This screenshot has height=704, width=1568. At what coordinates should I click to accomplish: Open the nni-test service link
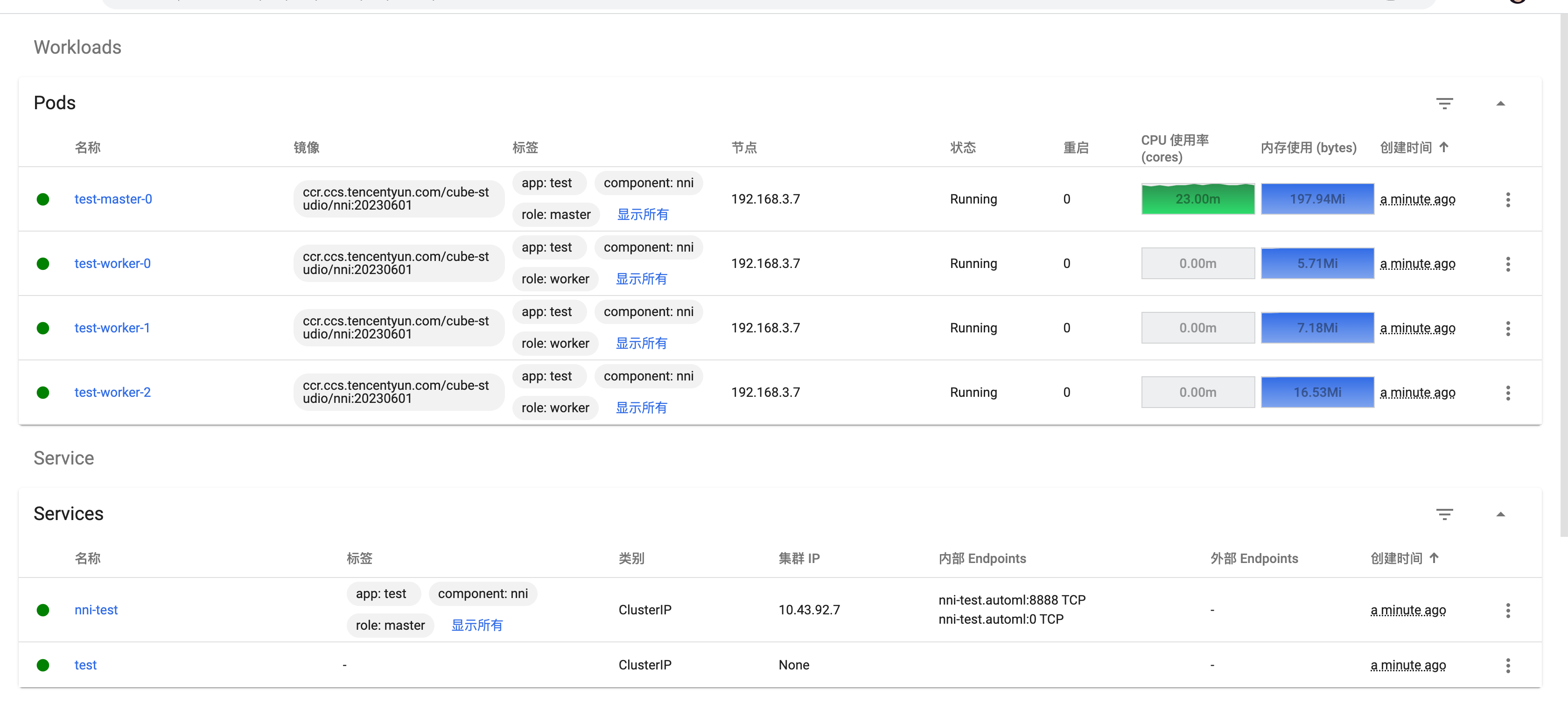96,610
